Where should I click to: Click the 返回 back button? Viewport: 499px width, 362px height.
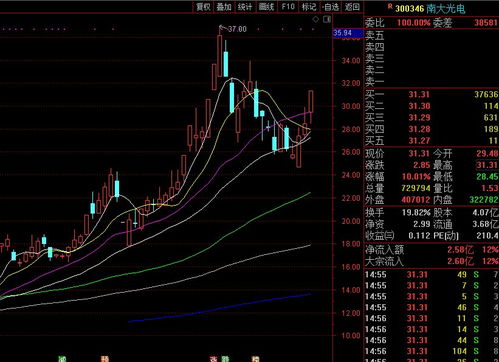click(352, 7)
